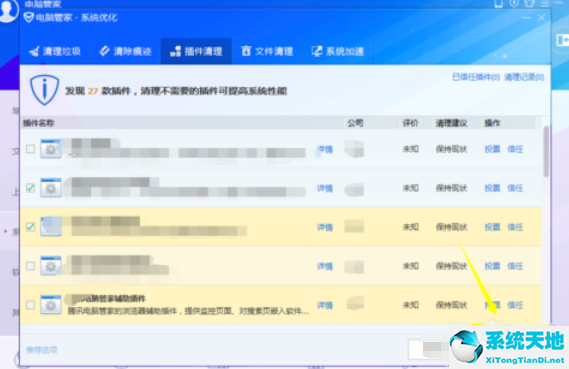Image resolution: width=569 pixels, height=369 pixels.
Task: Open the 清理垃圾 tab
Action: pyautogui.click(x=55, y=51)
